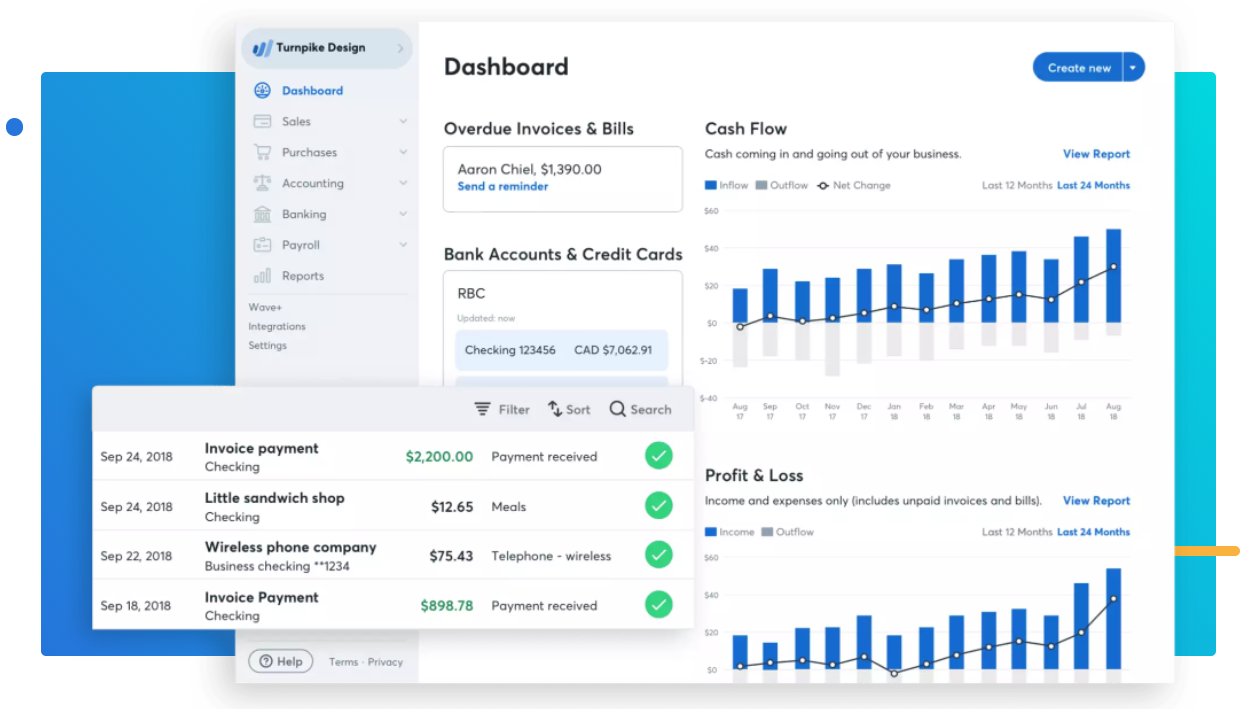1253x709 pixels.
Task: Select Last 24 Months for Cash Flow
Action: click(1093, 185)
